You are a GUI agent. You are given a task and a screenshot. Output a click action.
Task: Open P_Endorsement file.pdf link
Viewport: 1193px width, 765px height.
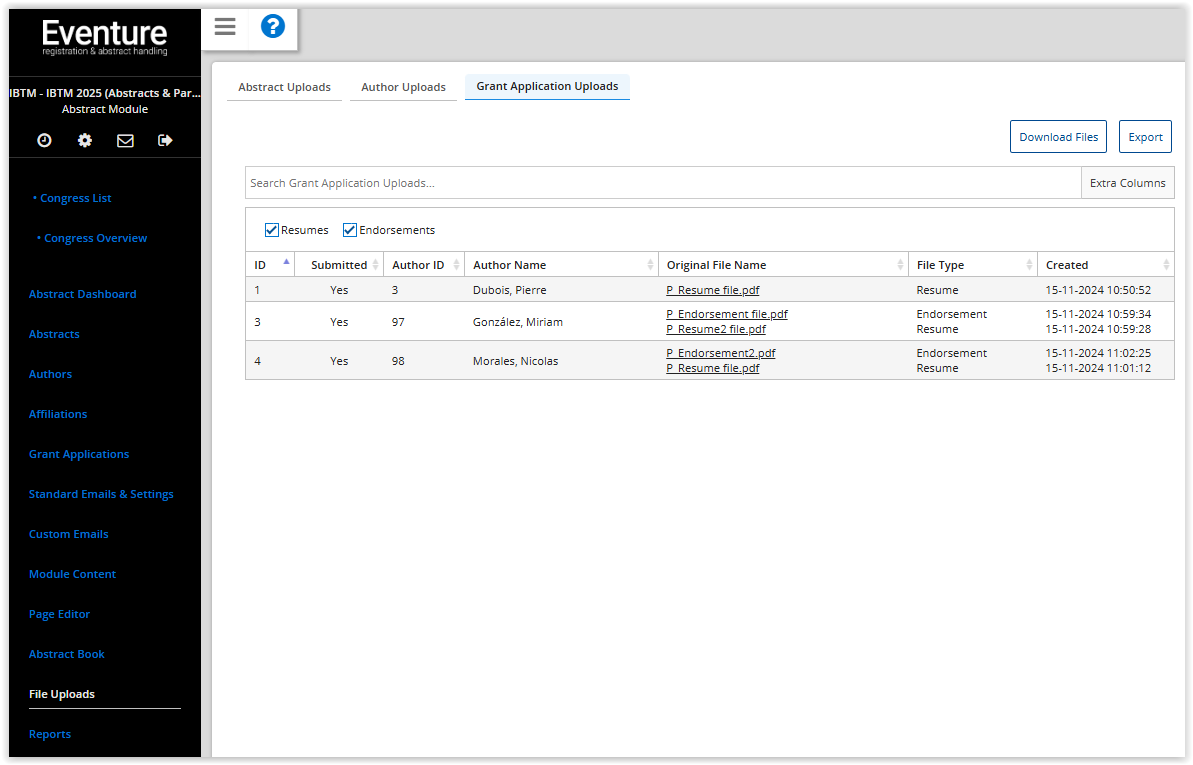point(727,314)
